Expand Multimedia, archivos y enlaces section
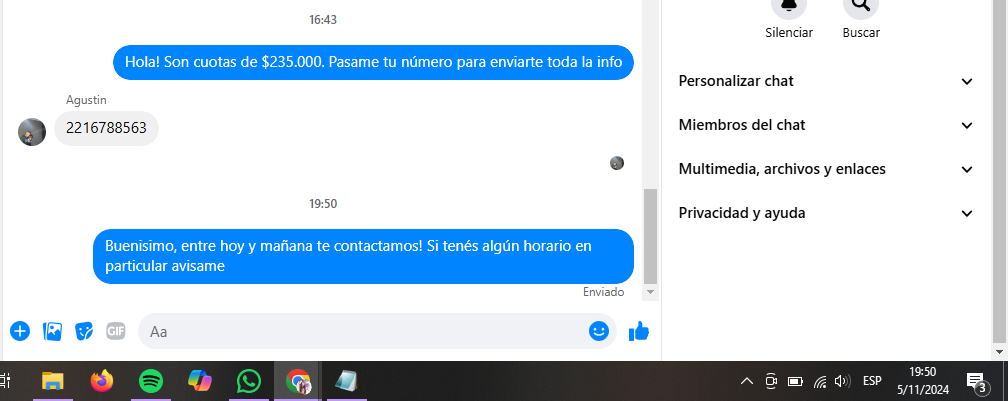 pyautogui.click(x=826, y=169)
